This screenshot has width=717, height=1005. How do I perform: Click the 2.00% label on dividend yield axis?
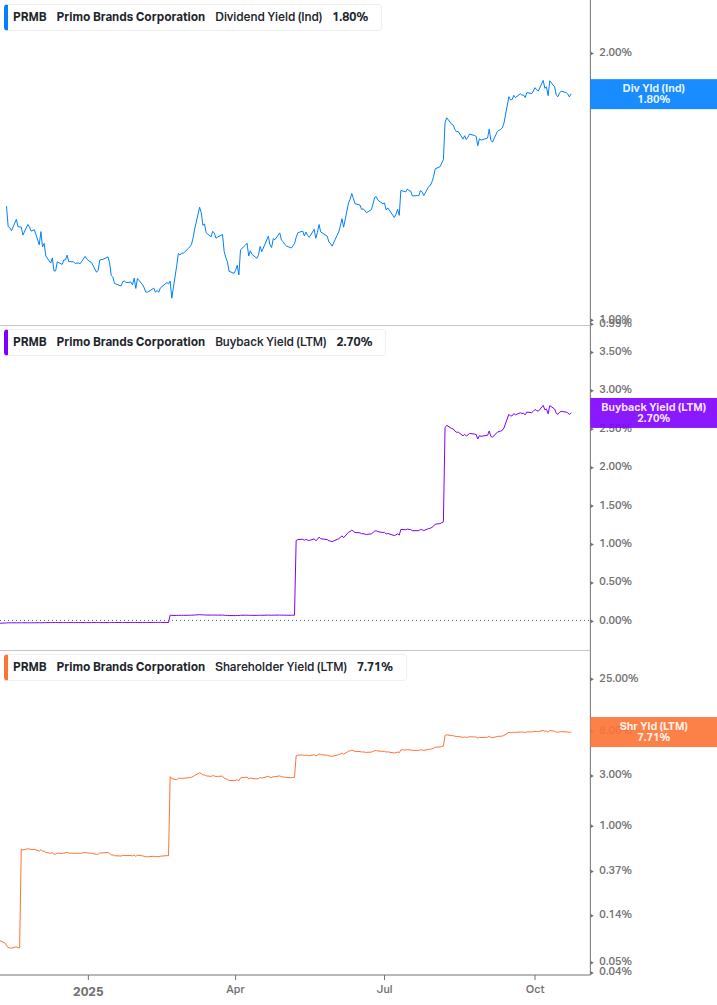tap(614, 53)
